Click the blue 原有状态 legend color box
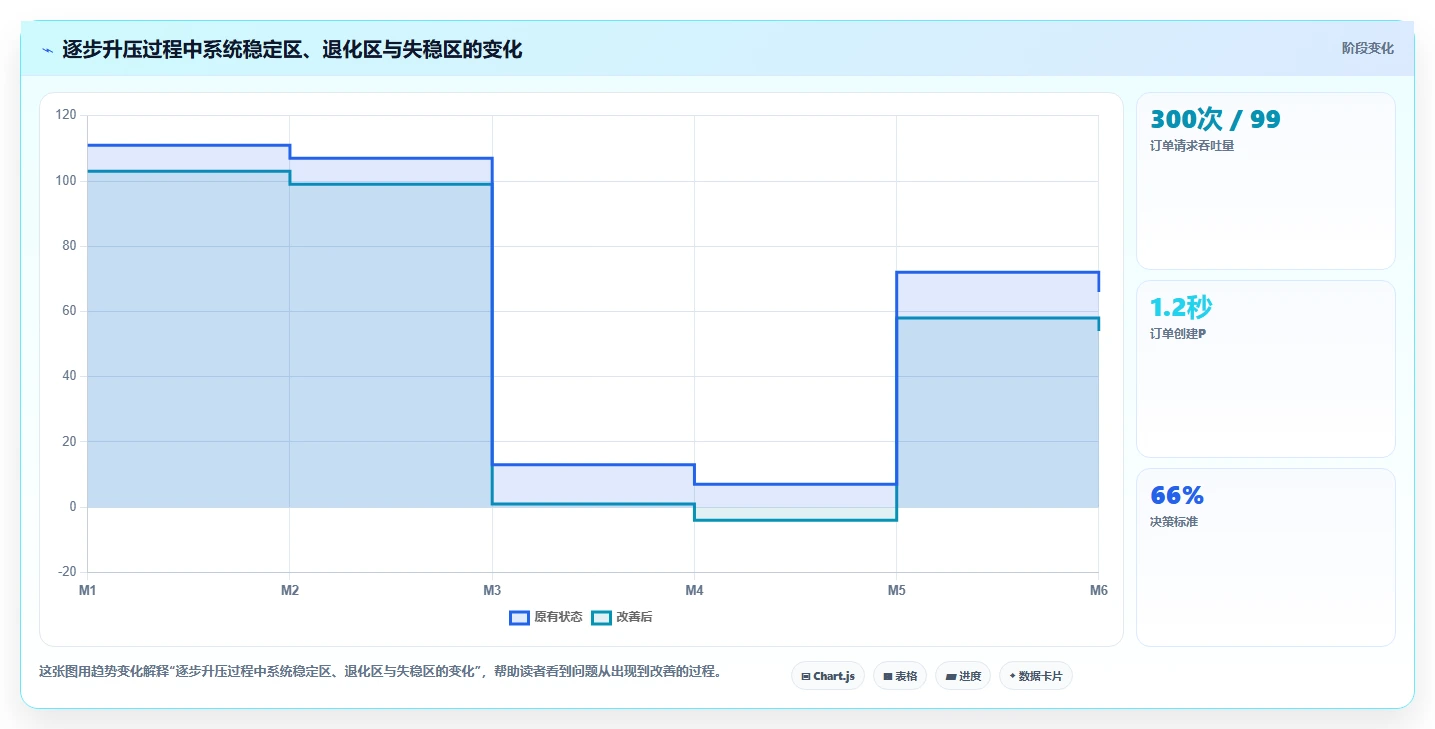This screenshot has width=1435, height=729. tap(519, 617)
